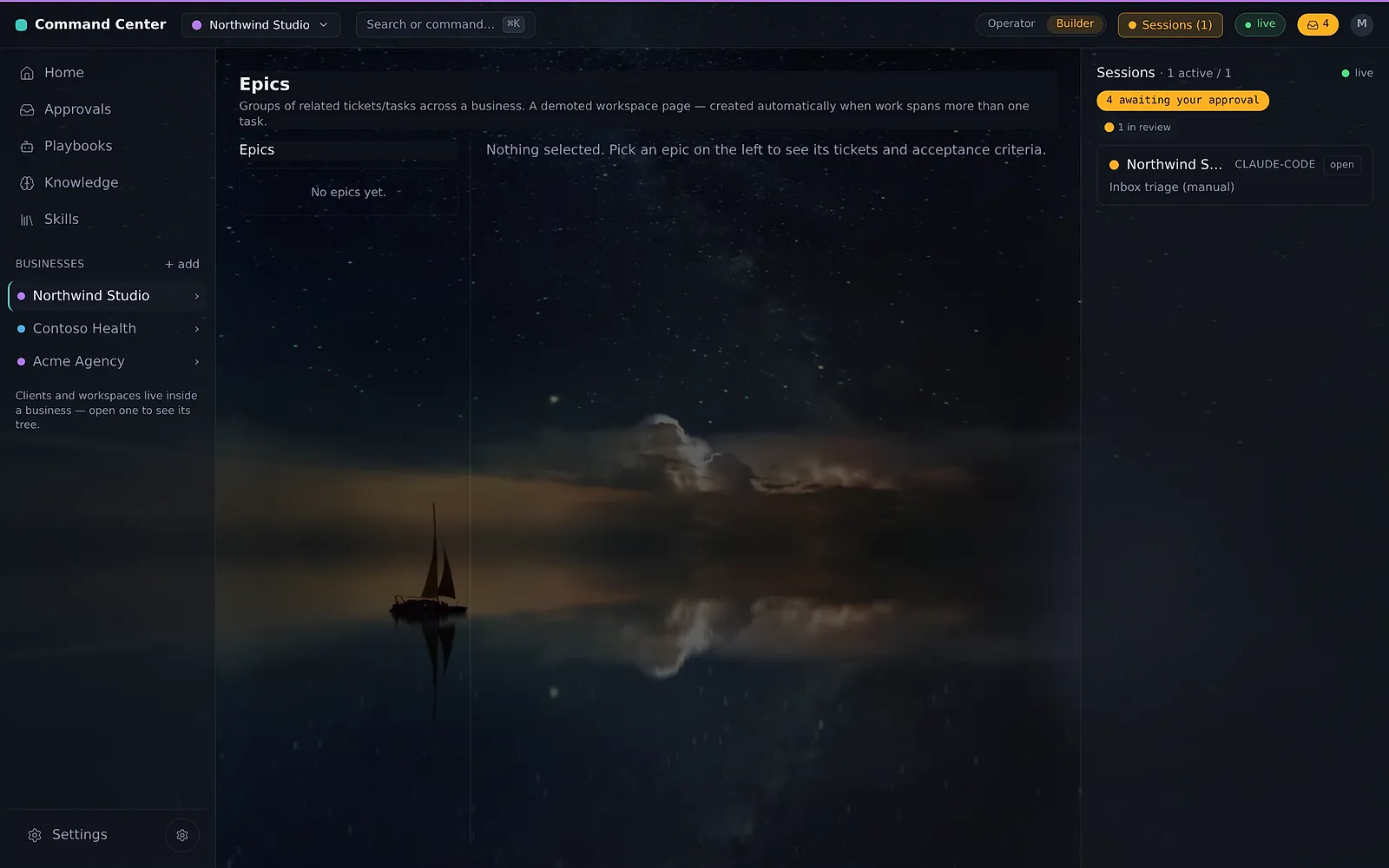The image size is (1389, 868).
Task: Open the Northwind S... Inbox triage session
Action: pos(1234,175)
